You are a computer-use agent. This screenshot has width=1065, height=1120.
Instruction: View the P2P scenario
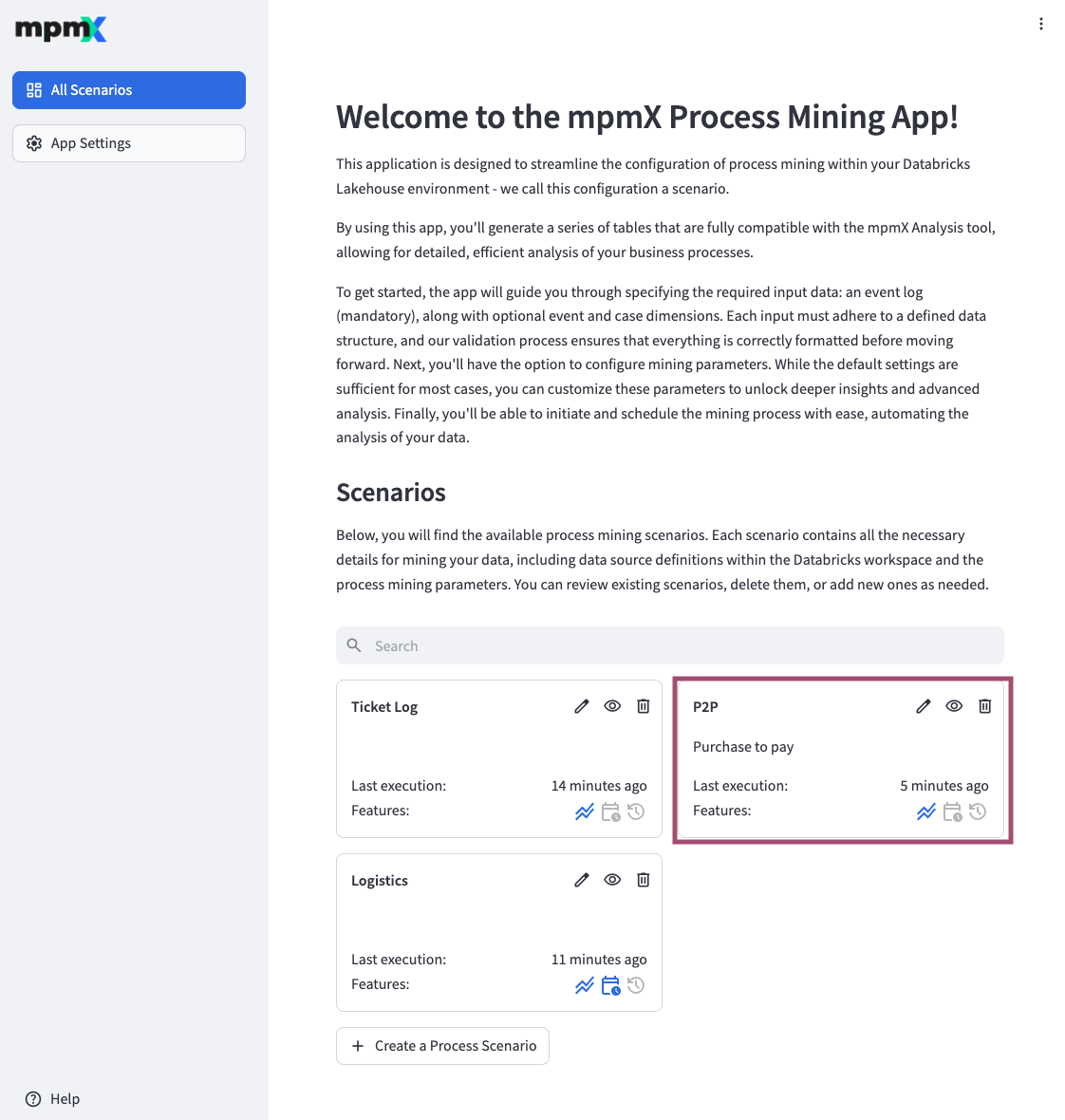point(954,706)
